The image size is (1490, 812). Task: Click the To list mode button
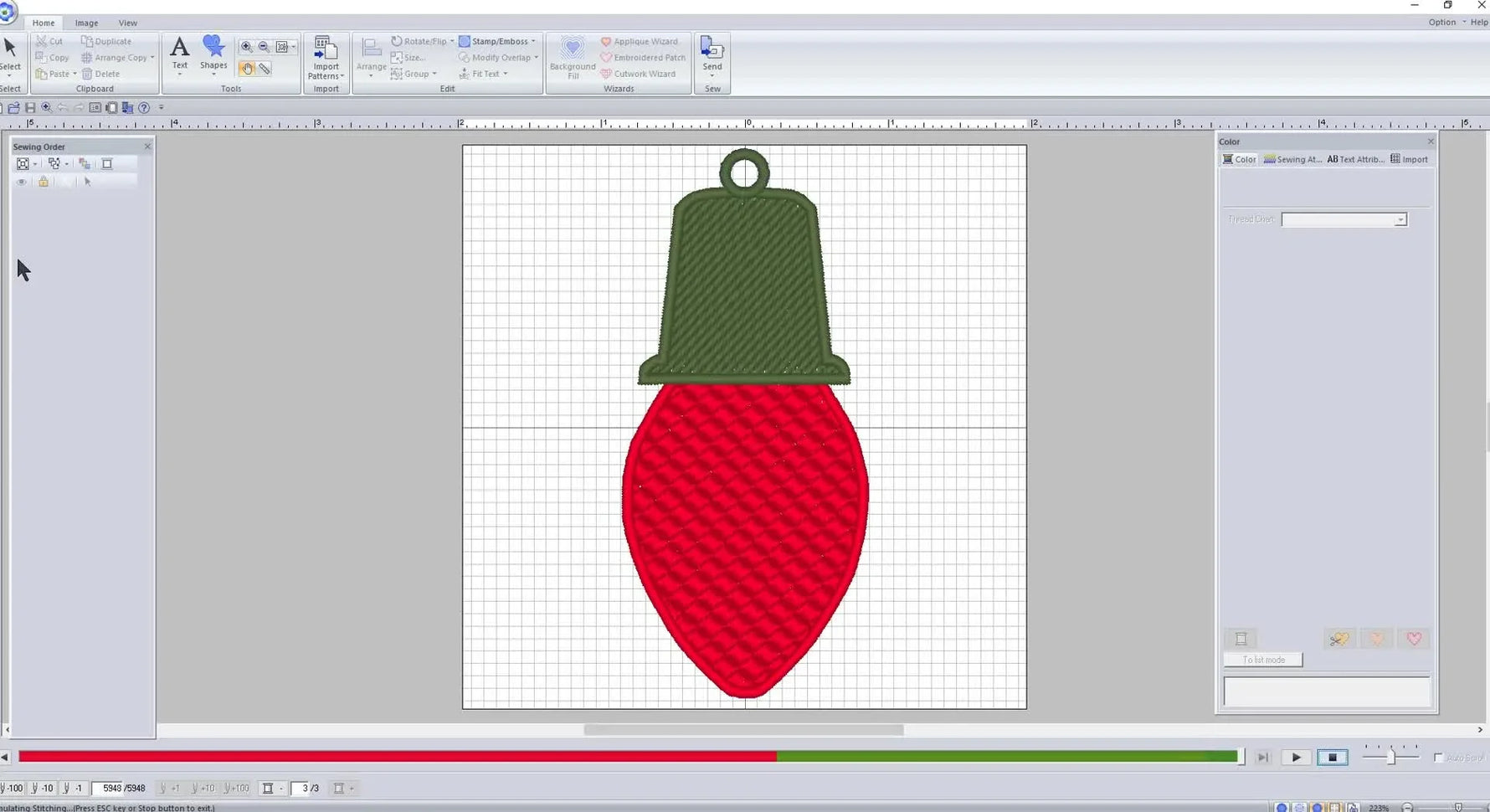click(1263, 660)
